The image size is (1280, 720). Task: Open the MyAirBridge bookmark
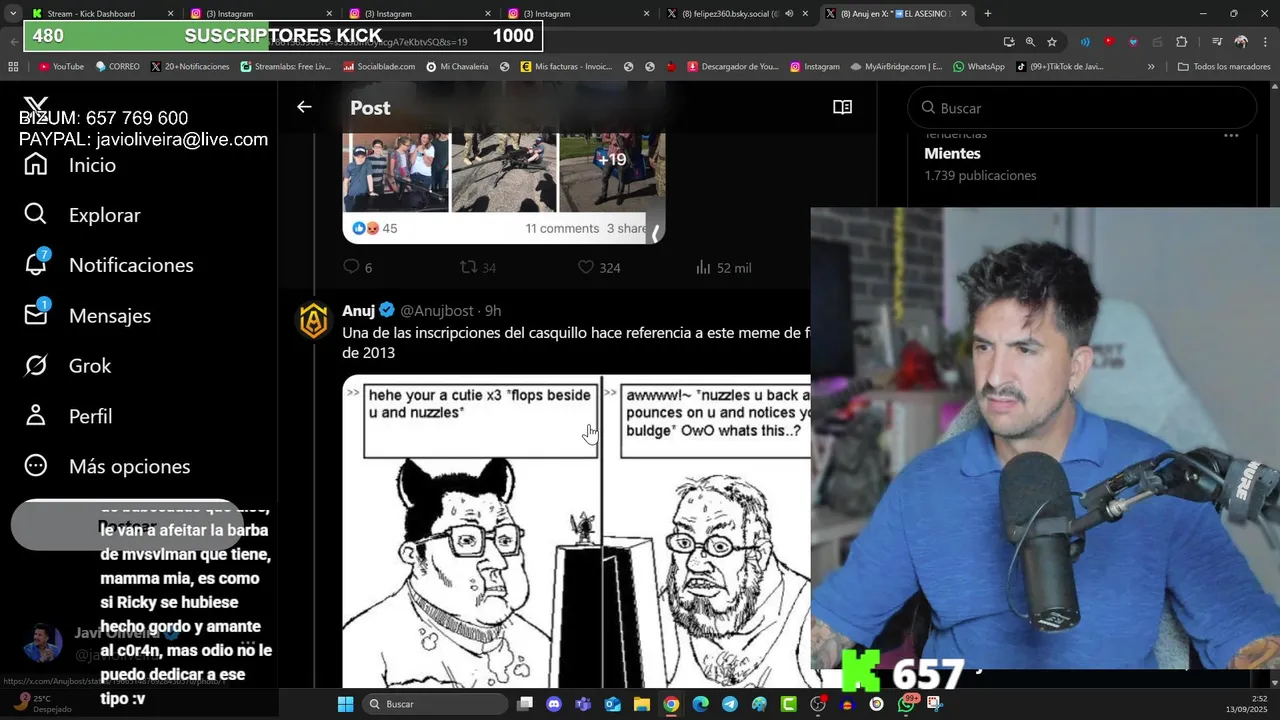[x=896, y=66]
